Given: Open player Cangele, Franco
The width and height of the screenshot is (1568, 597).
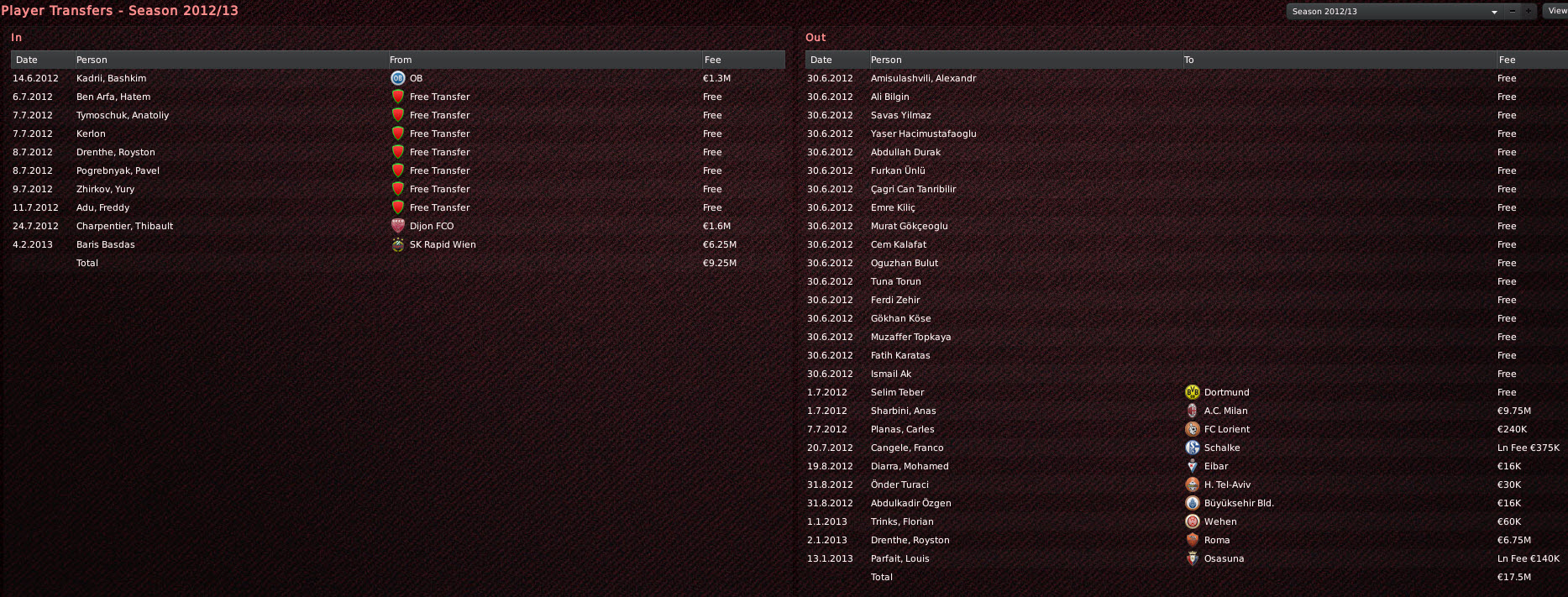Looking at the screenshot, I should [907, 448].
